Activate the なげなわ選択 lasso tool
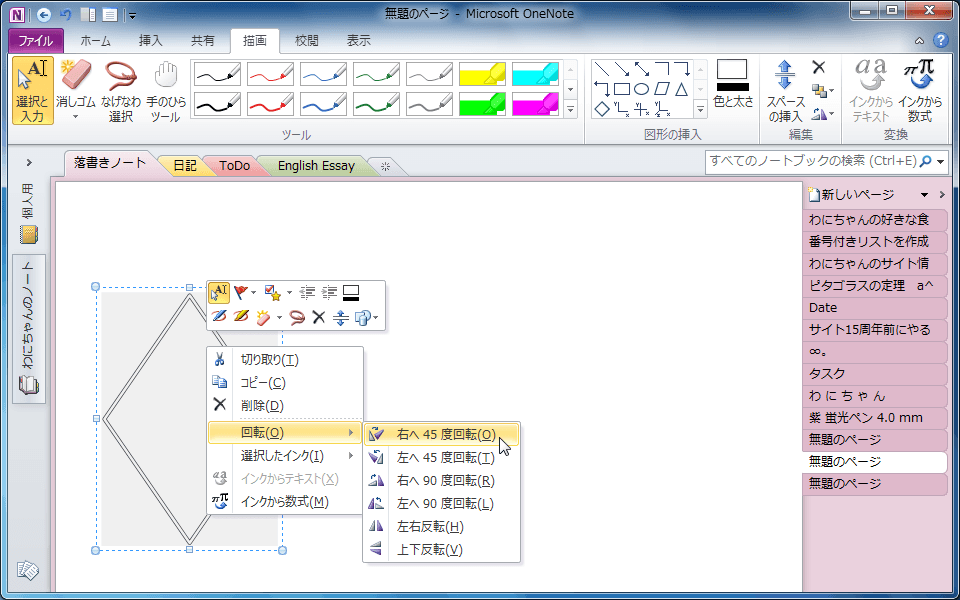The height and width of the screenshot is (600, 960). (121, 91)
